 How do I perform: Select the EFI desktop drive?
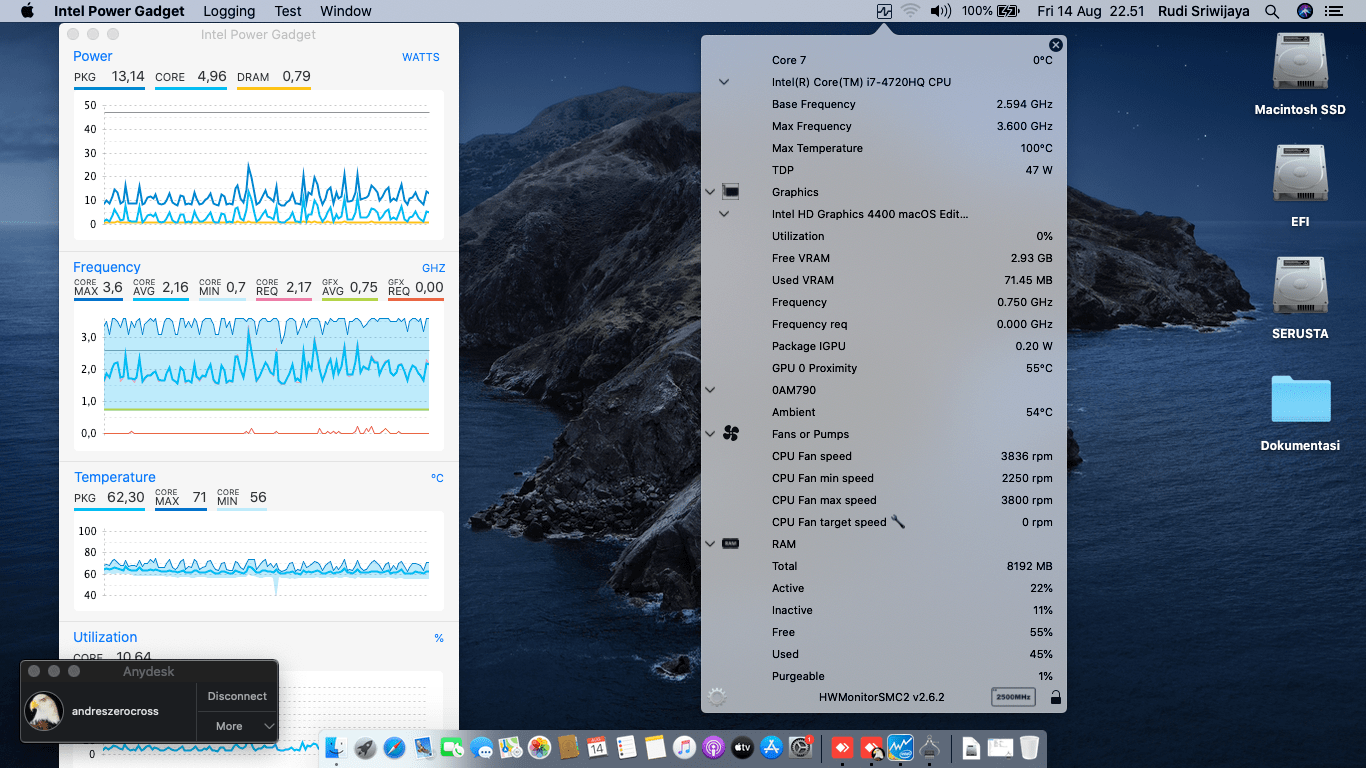coord(1300,186)
